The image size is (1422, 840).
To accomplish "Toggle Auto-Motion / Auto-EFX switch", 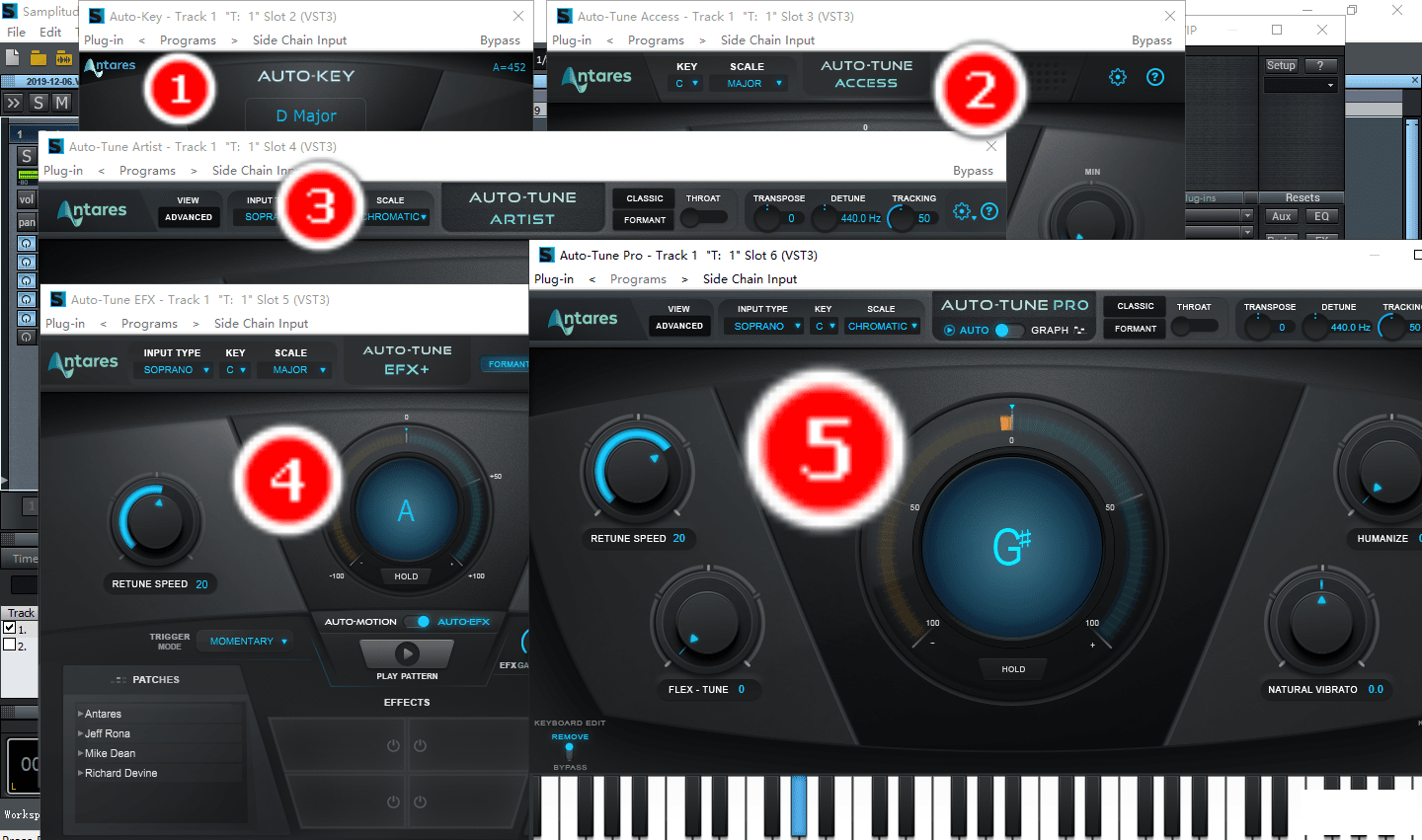I will pyautogui.click(x=419, y=622).
